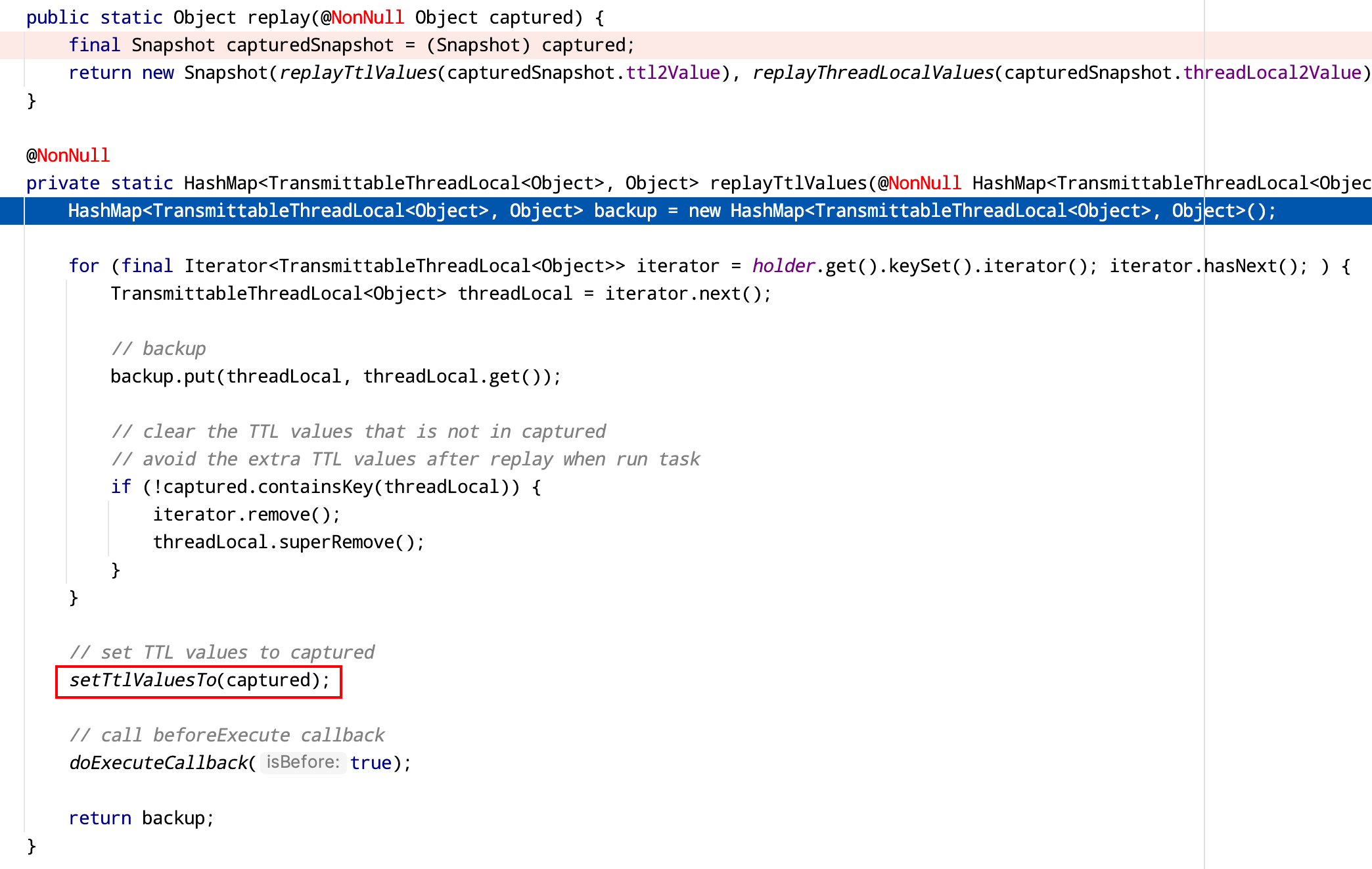1372x869 pixels.
Task: Click the 'replayTtlValues' call in return statement
Action: click(x=358, y=73)
